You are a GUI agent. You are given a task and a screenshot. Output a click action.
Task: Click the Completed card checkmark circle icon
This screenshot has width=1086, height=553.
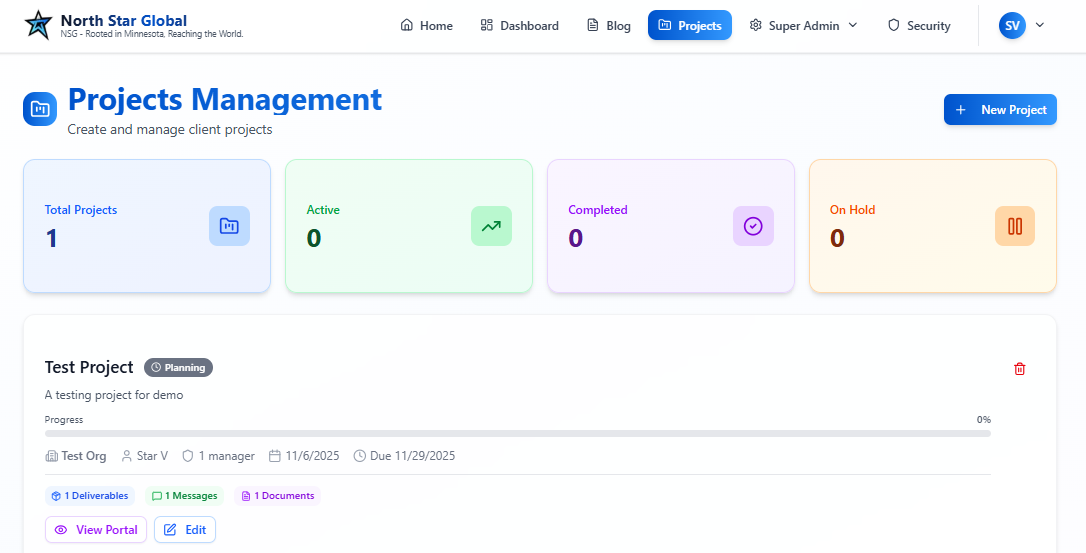tap(753, 226)
